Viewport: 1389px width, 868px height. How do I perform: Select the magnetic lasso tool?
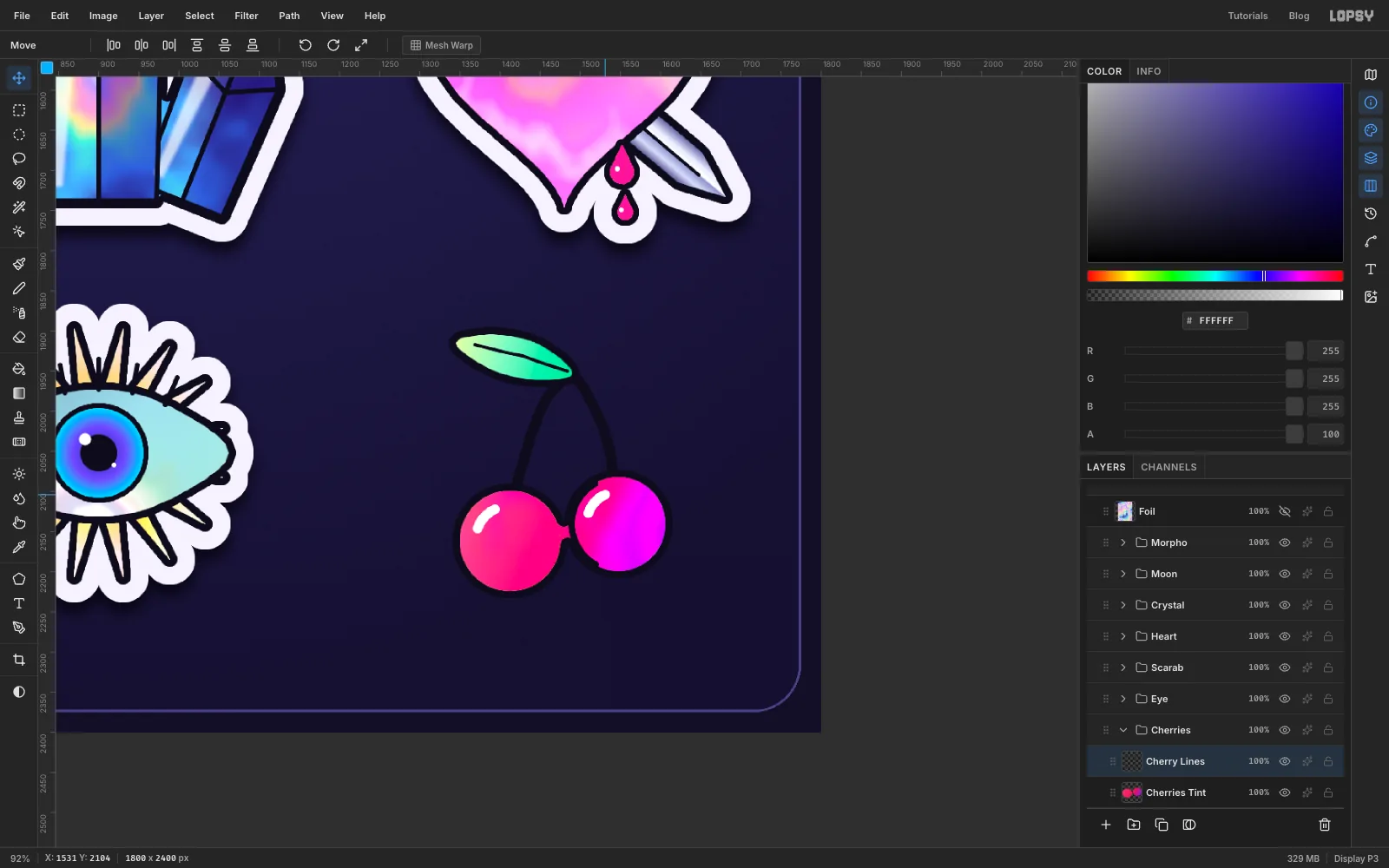(x=19, y=183)
